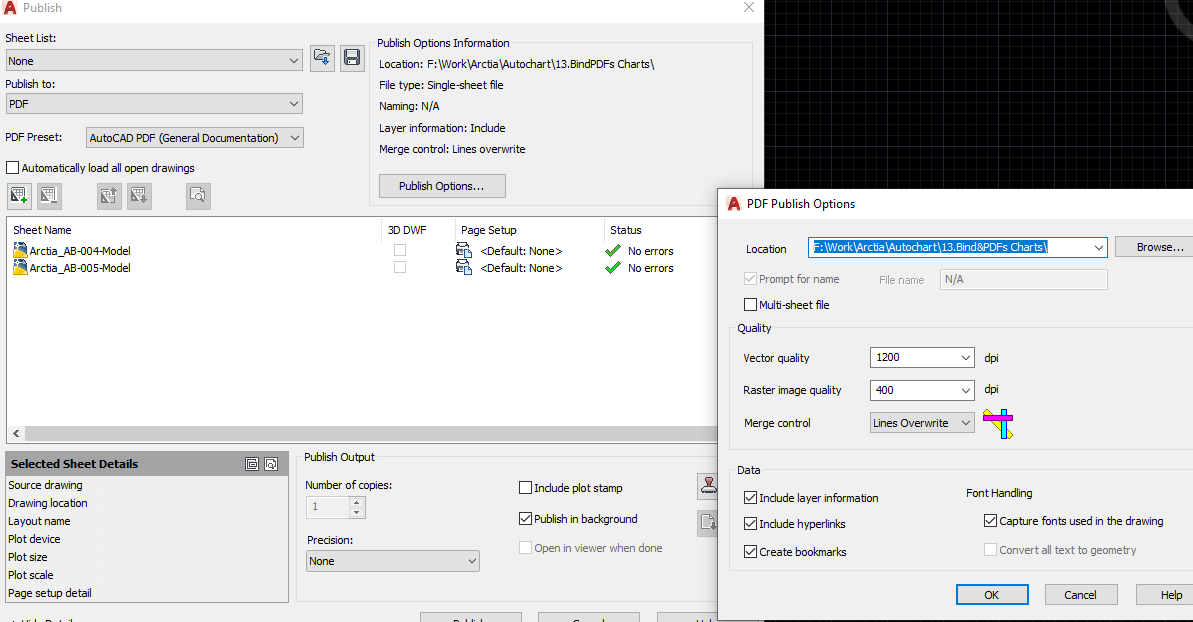
Task: Expand the Publish to dropdown
Action: [154, 104]
